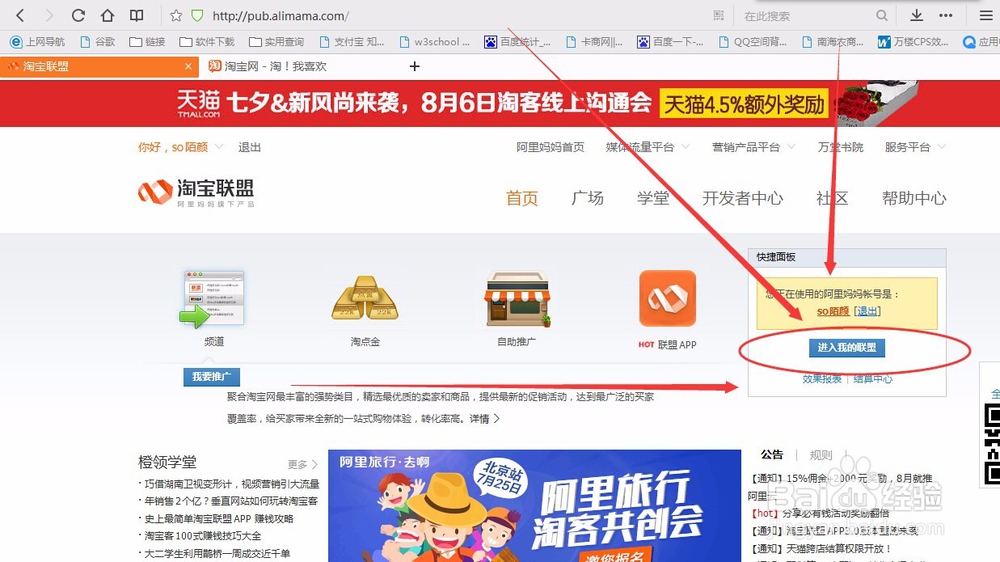Image resolution: width=1000 pixels, height=562 pixels.
Task: Open the 阿里旅行 淘客共创会 banner
Action: tap(534, 506)
